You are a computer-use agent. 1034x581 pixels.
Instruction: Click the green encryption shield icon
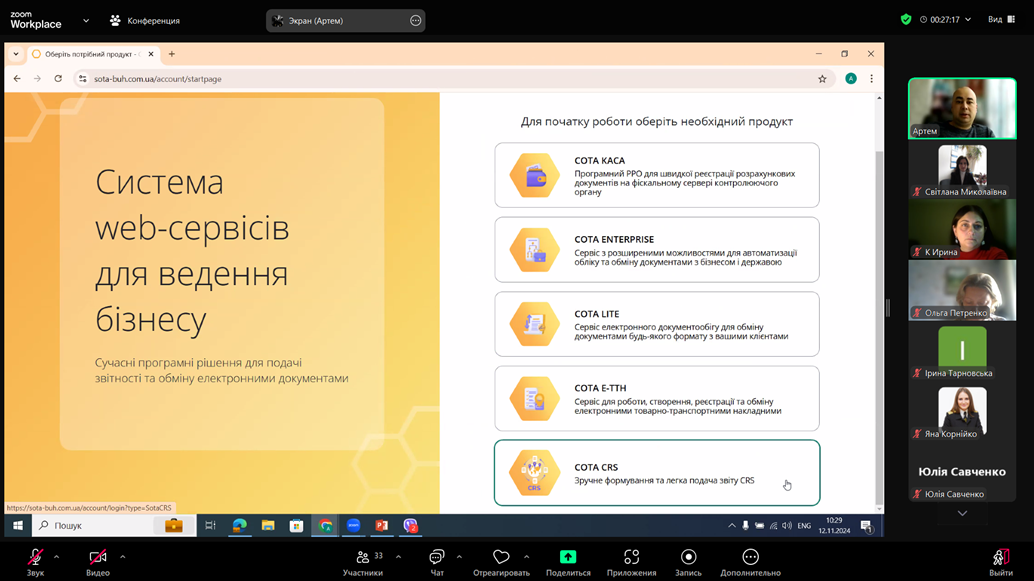(906, 19)
